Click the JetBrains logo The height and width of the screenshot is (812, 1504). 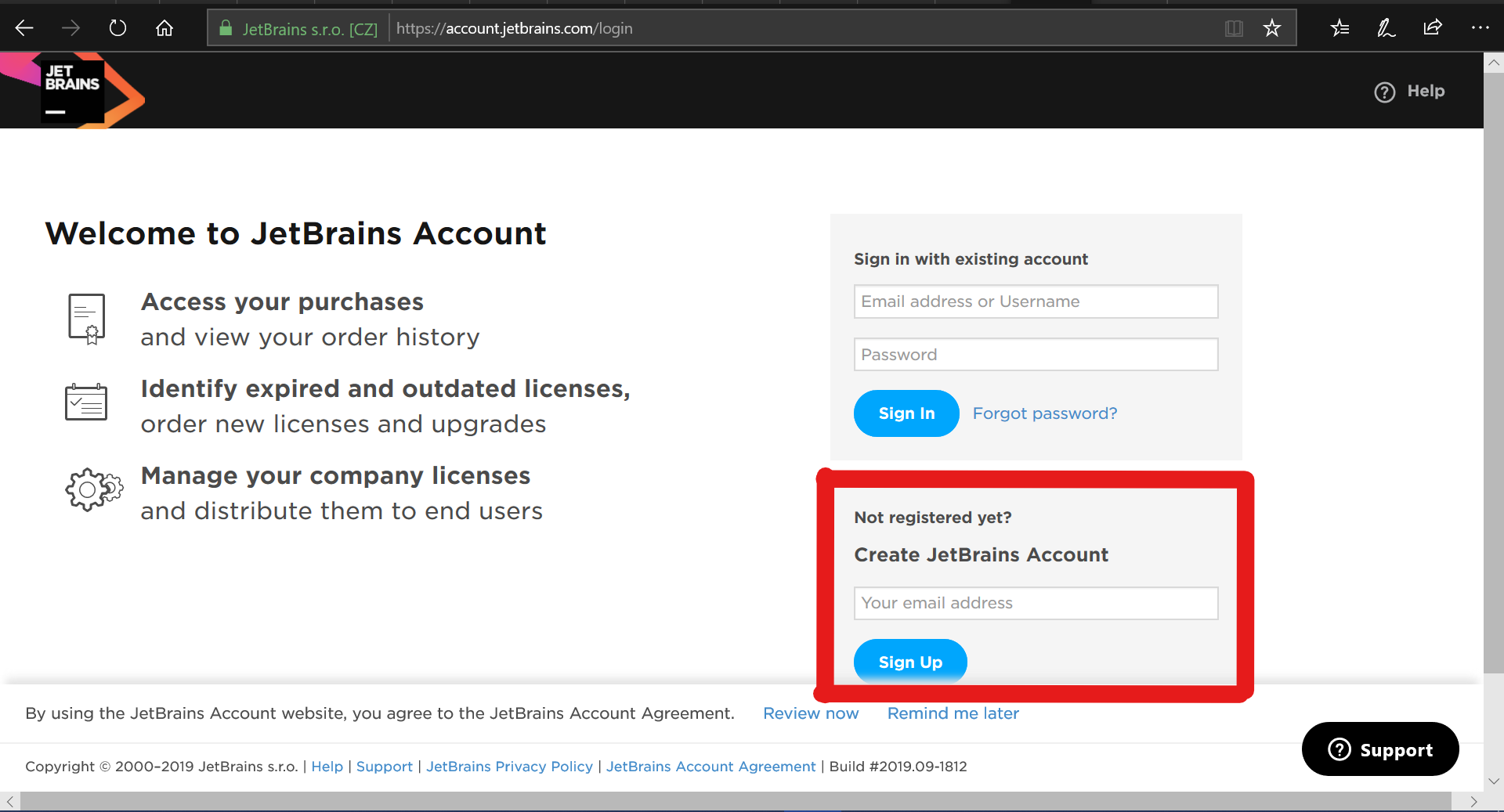tap(73, 91)
